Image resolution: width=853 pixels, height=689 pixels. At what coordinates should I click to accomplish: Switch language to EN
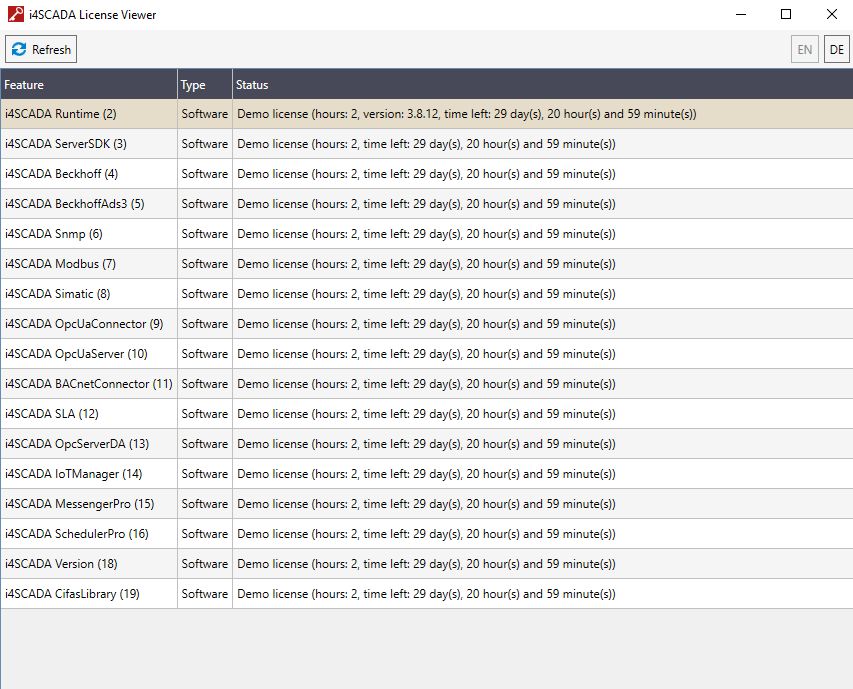pos(805,49)
